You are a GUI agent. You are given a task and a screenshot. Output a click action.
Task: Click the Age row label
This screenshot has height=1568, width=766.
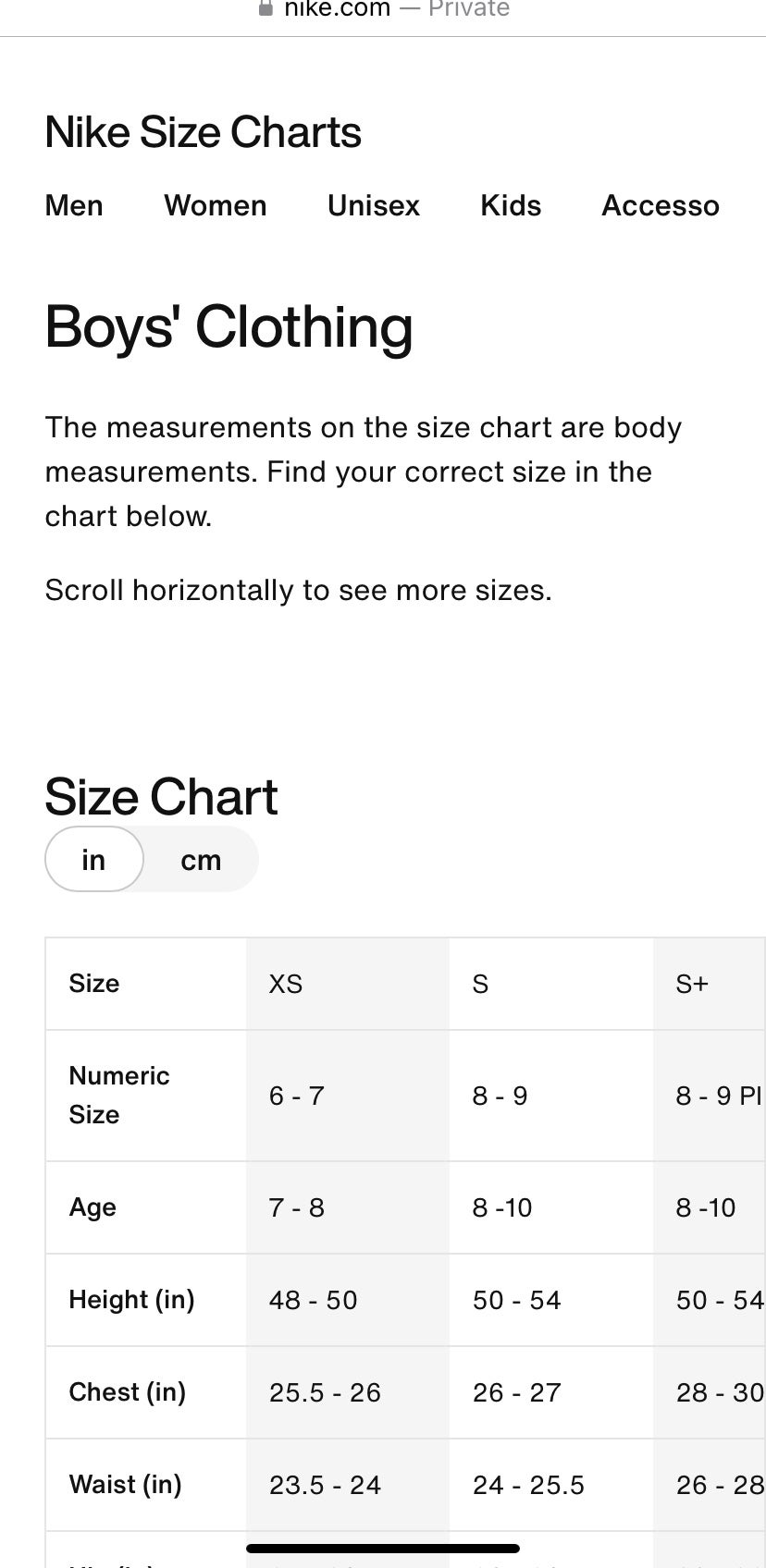[x=93, y=1207]
